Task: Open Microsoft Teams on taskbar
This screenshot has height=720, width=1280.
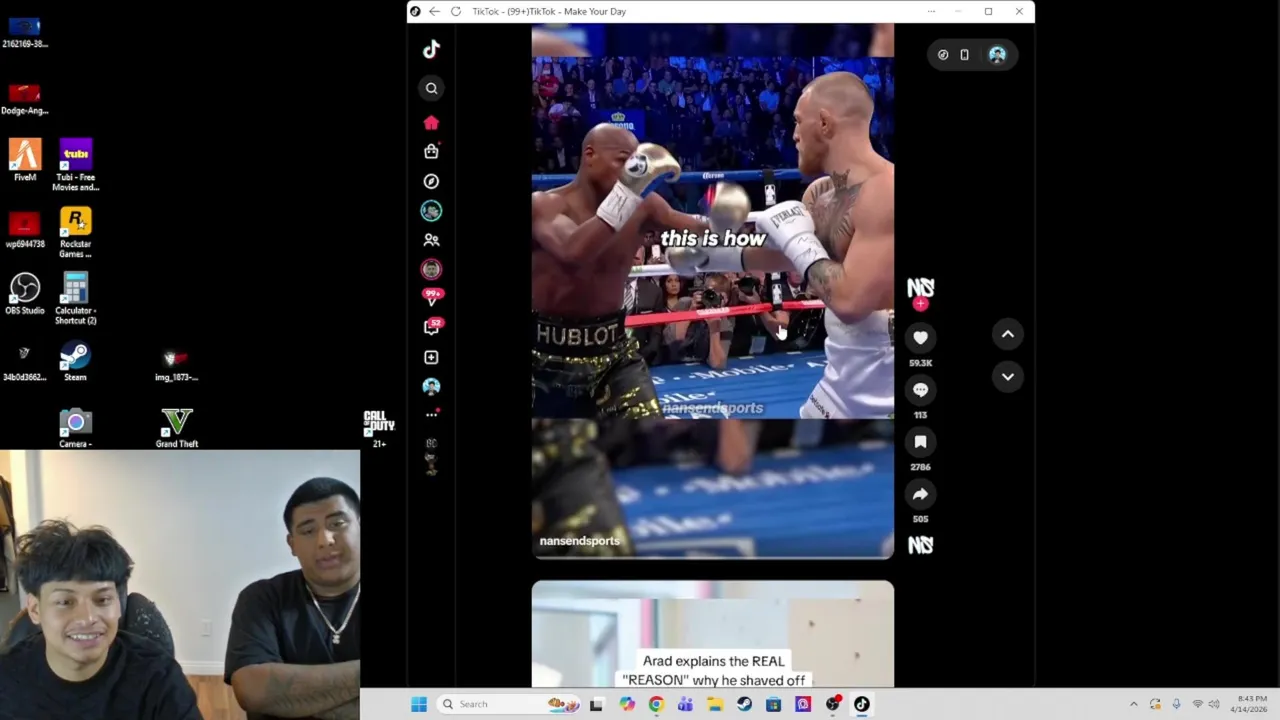Action: [685, 704]
